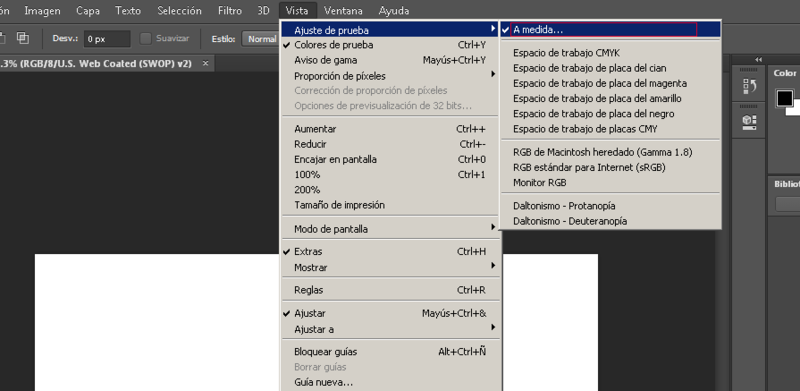Click the white background color swatch
800x391 pixels.
click(795, 110)
